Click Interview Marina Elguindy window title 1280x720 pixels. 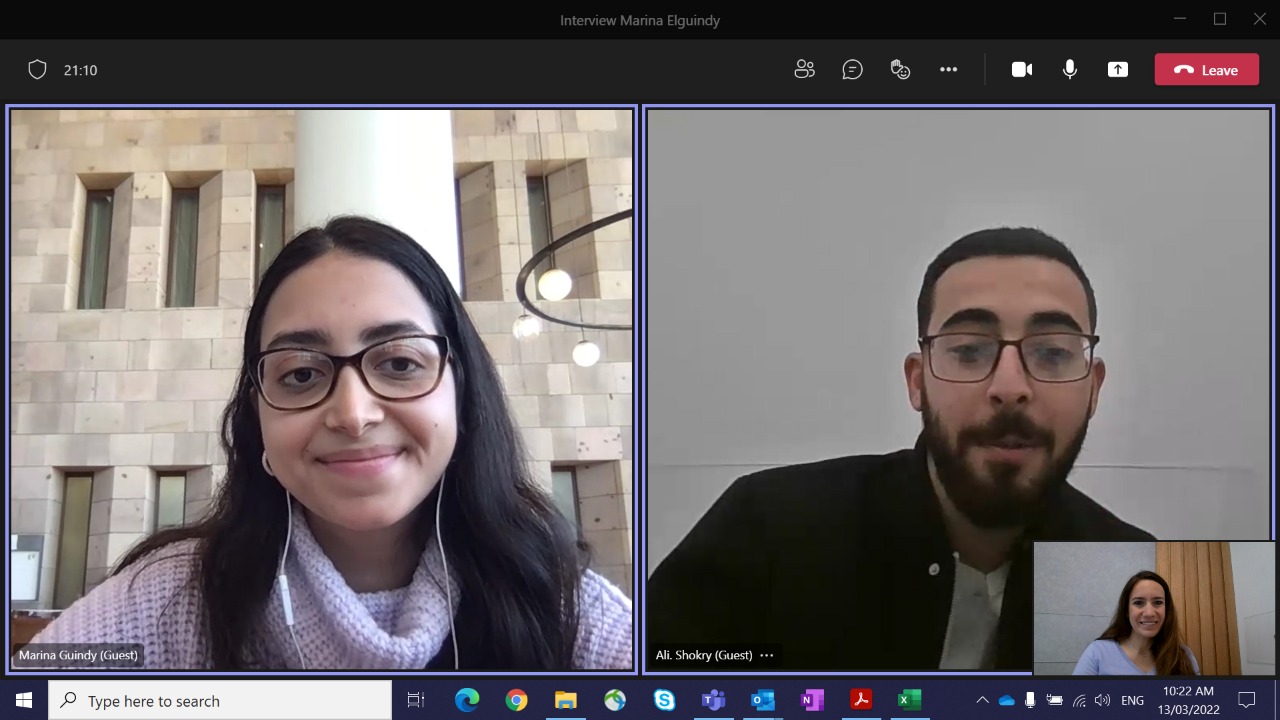640,20
